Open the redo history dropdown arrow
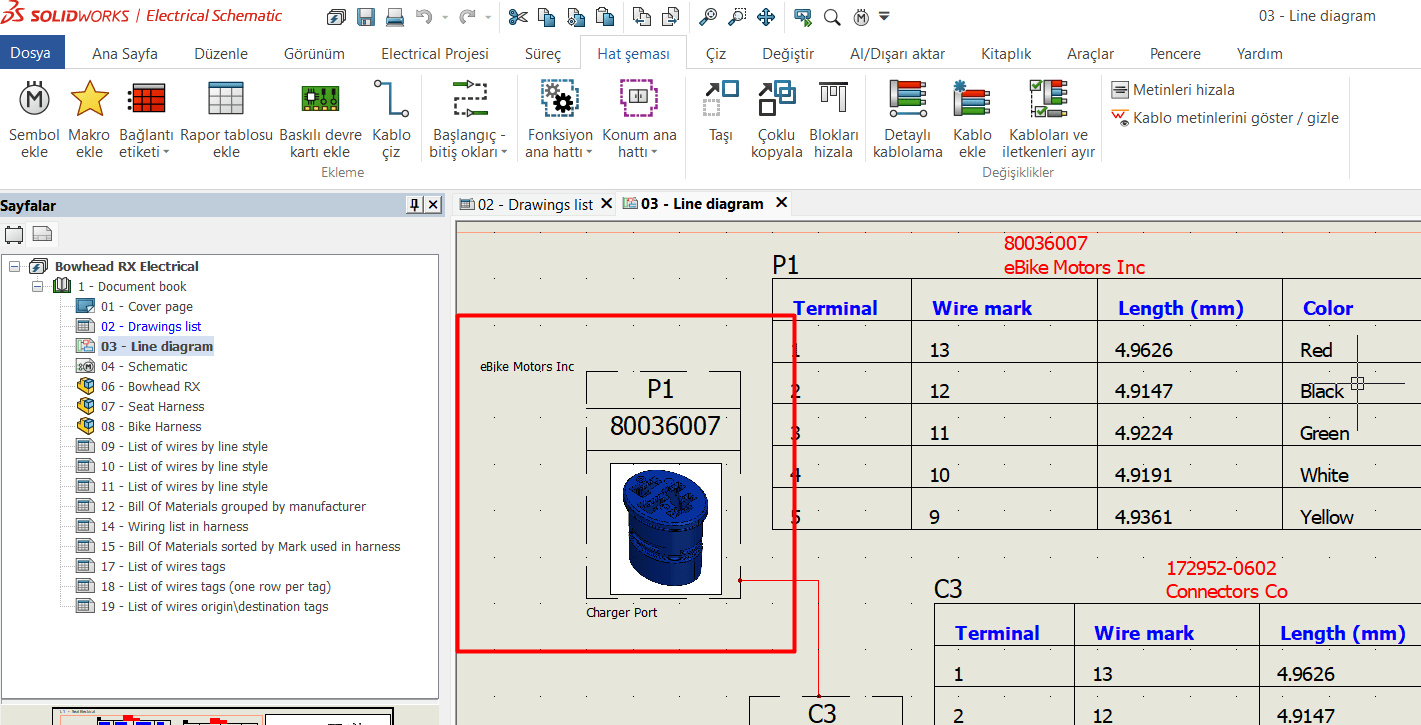The width and height of the screenshot is (1421, 725). 487,18
